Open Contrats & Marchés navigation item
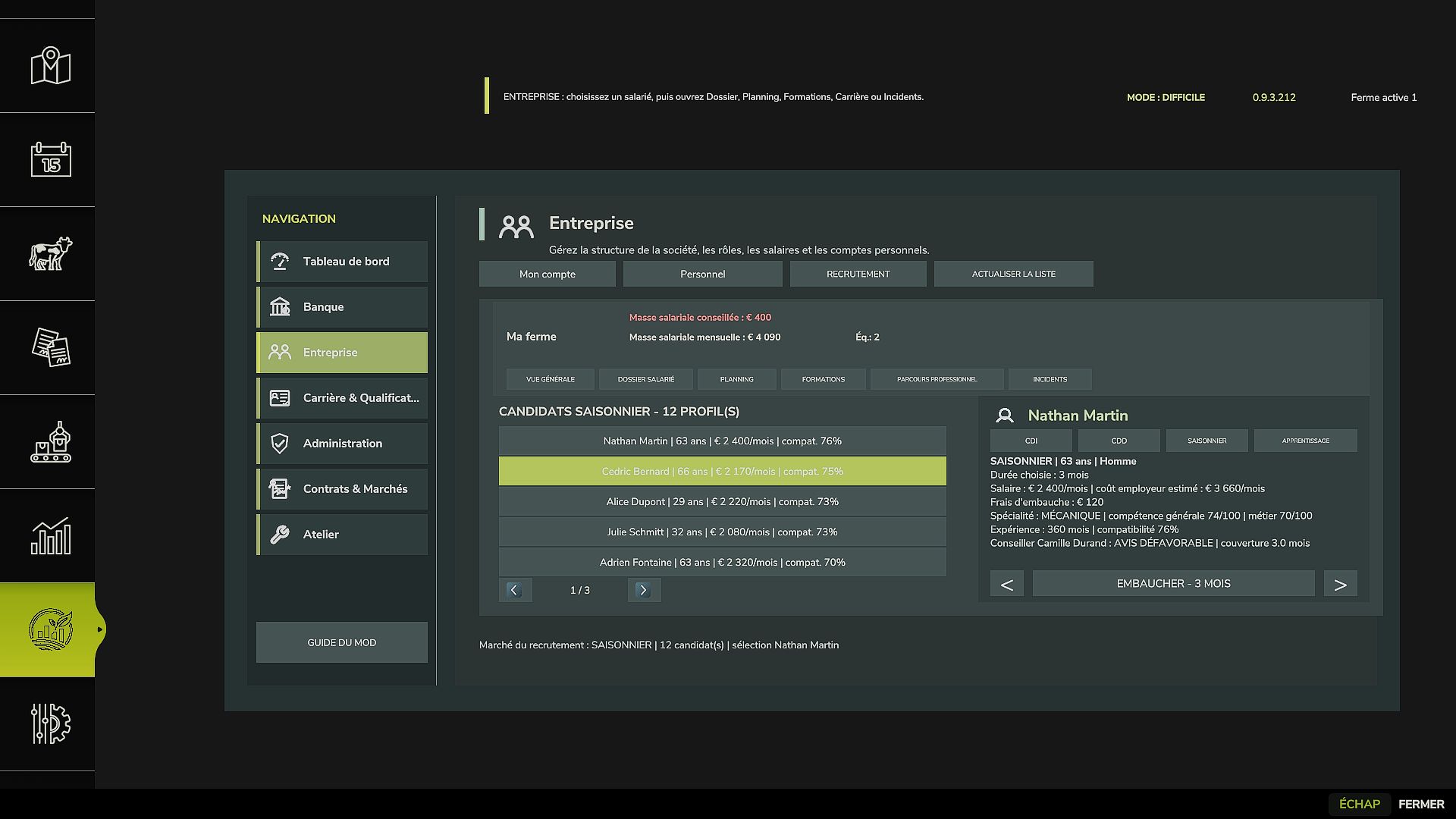Screen dimensions: 1456x819 tap(342, 489)
